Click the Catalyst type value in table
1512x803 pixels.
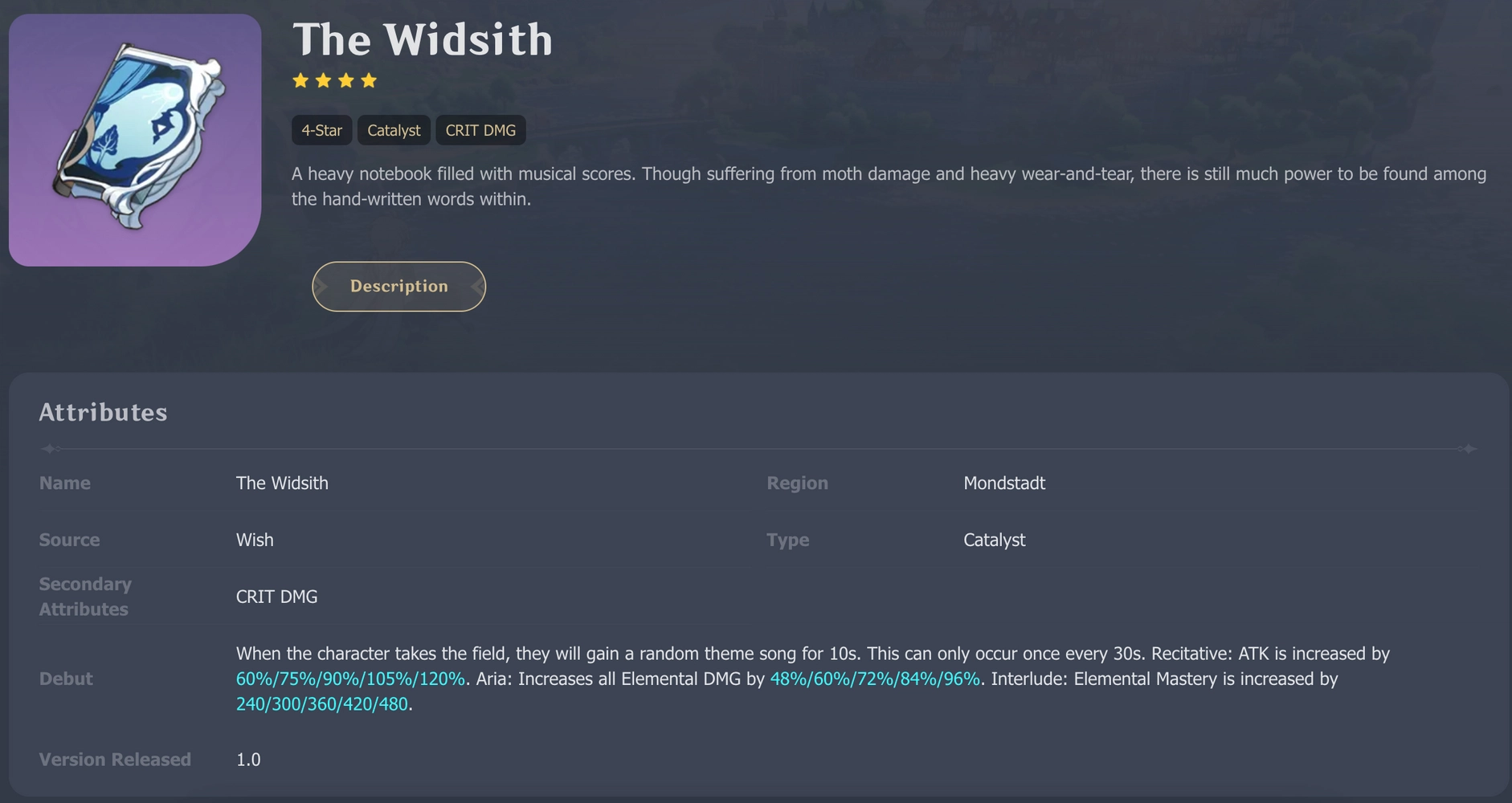994,540
